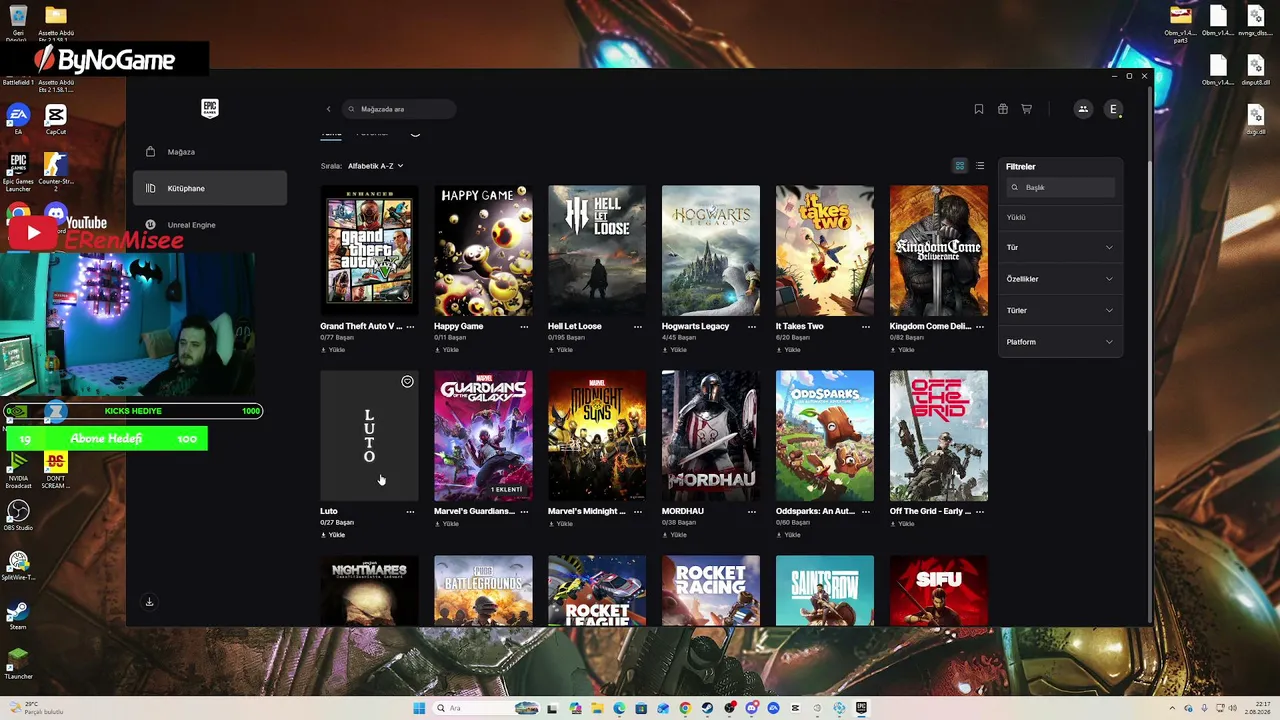Click the Steam icon on the taskbar
This screenshot has width=1280, height=720.
[x=707, y=708]
